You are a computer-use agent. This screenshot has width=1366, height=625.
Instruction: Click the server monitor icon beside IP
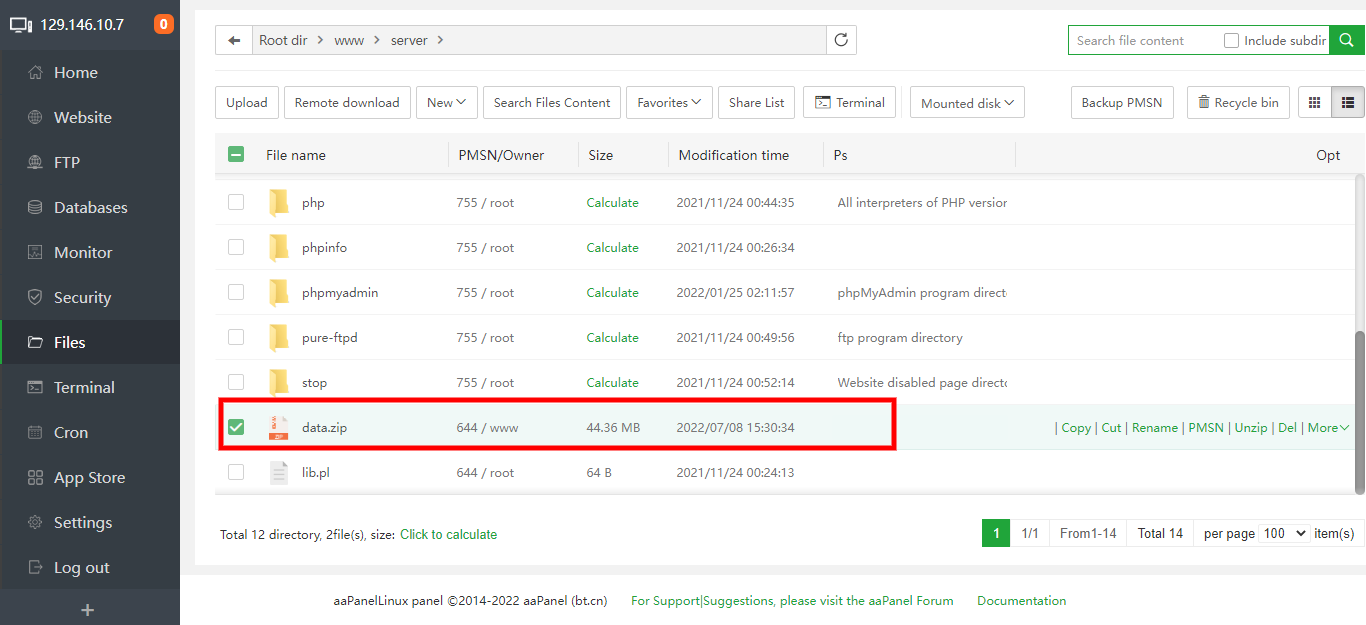click(x=21, y=25)
